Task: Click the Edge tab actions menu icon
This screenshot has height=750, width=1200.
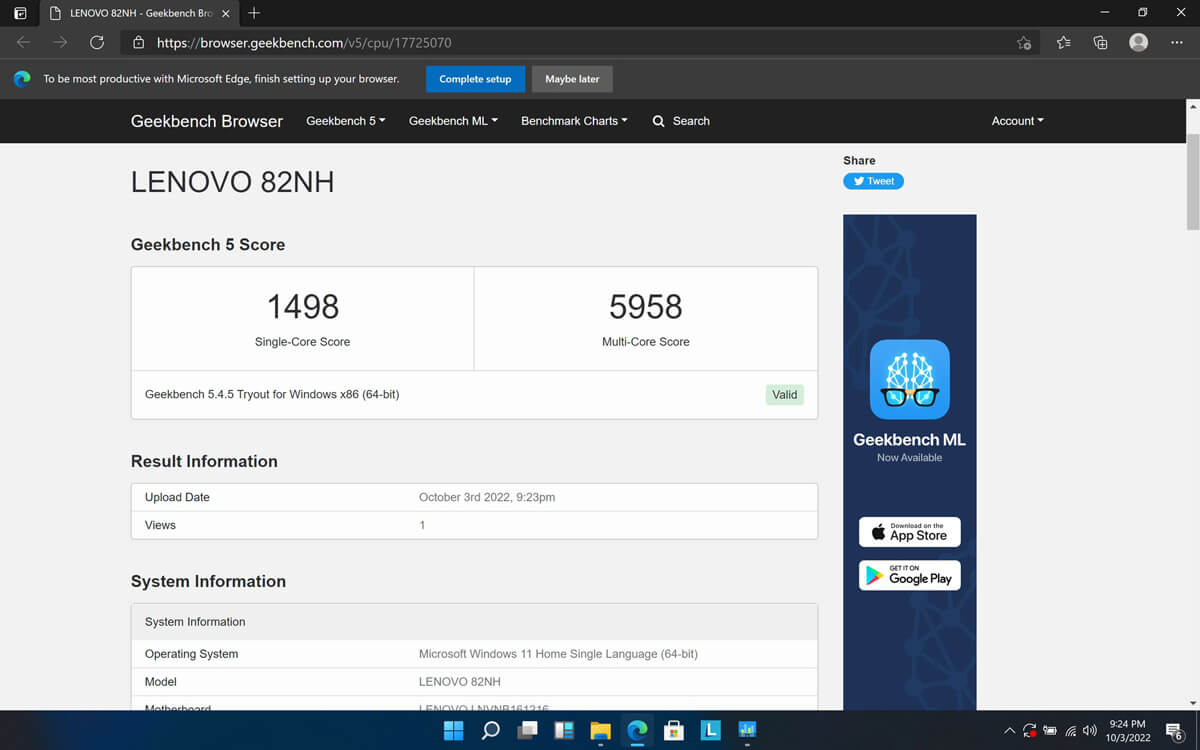Action: pyautogui.click(x=20, y=13)
